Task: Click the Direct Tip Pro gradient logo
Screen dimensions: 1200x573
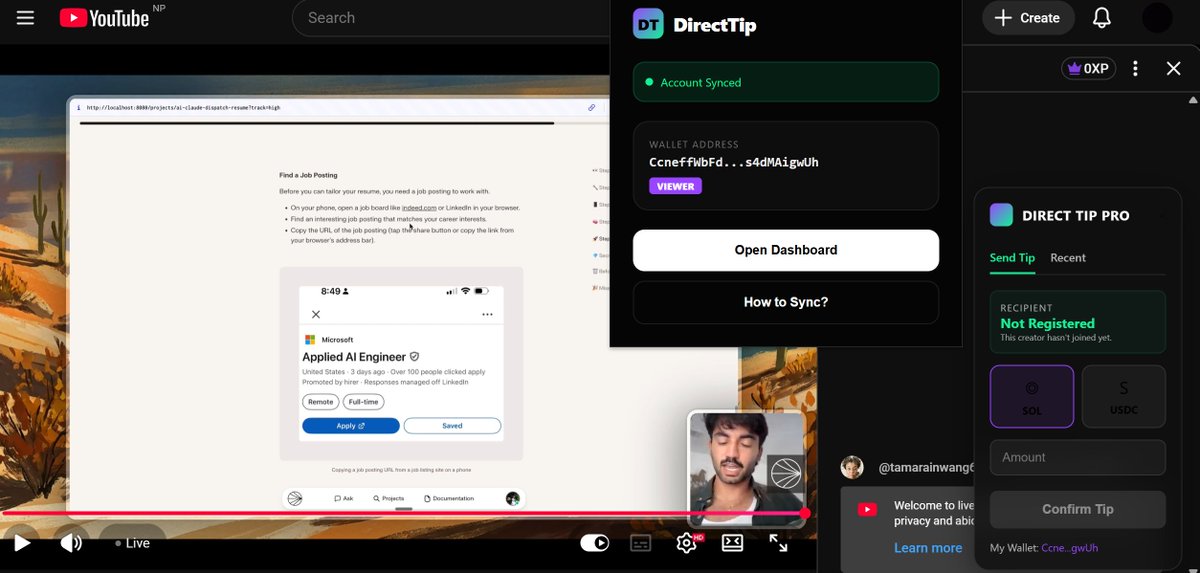Action: (x=1001, y=215)
